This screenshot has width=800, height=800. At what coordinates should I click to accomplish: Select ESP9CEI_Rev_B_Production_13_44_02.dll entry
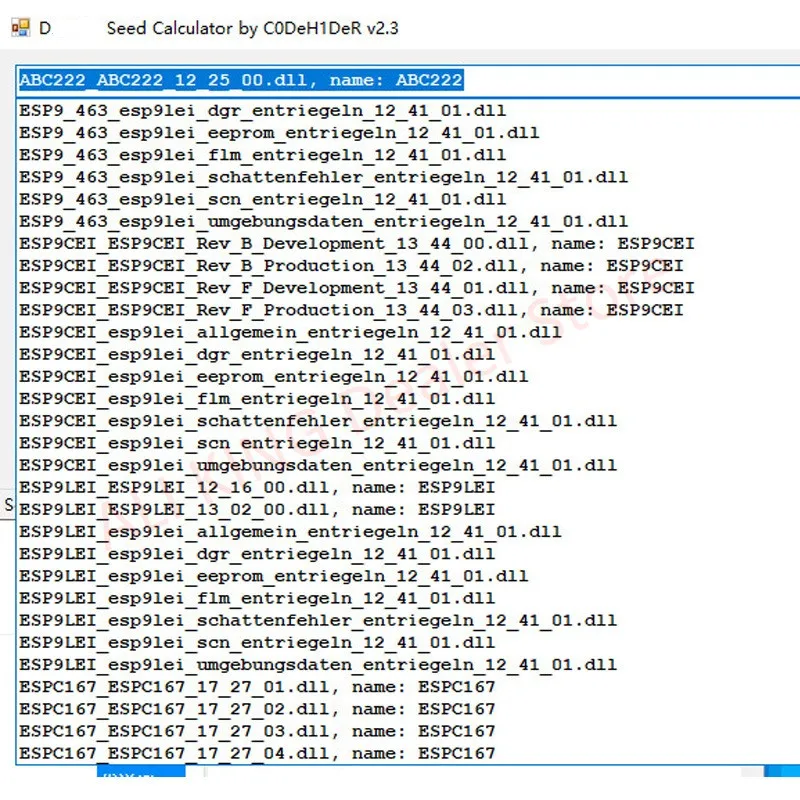point(351,266)
